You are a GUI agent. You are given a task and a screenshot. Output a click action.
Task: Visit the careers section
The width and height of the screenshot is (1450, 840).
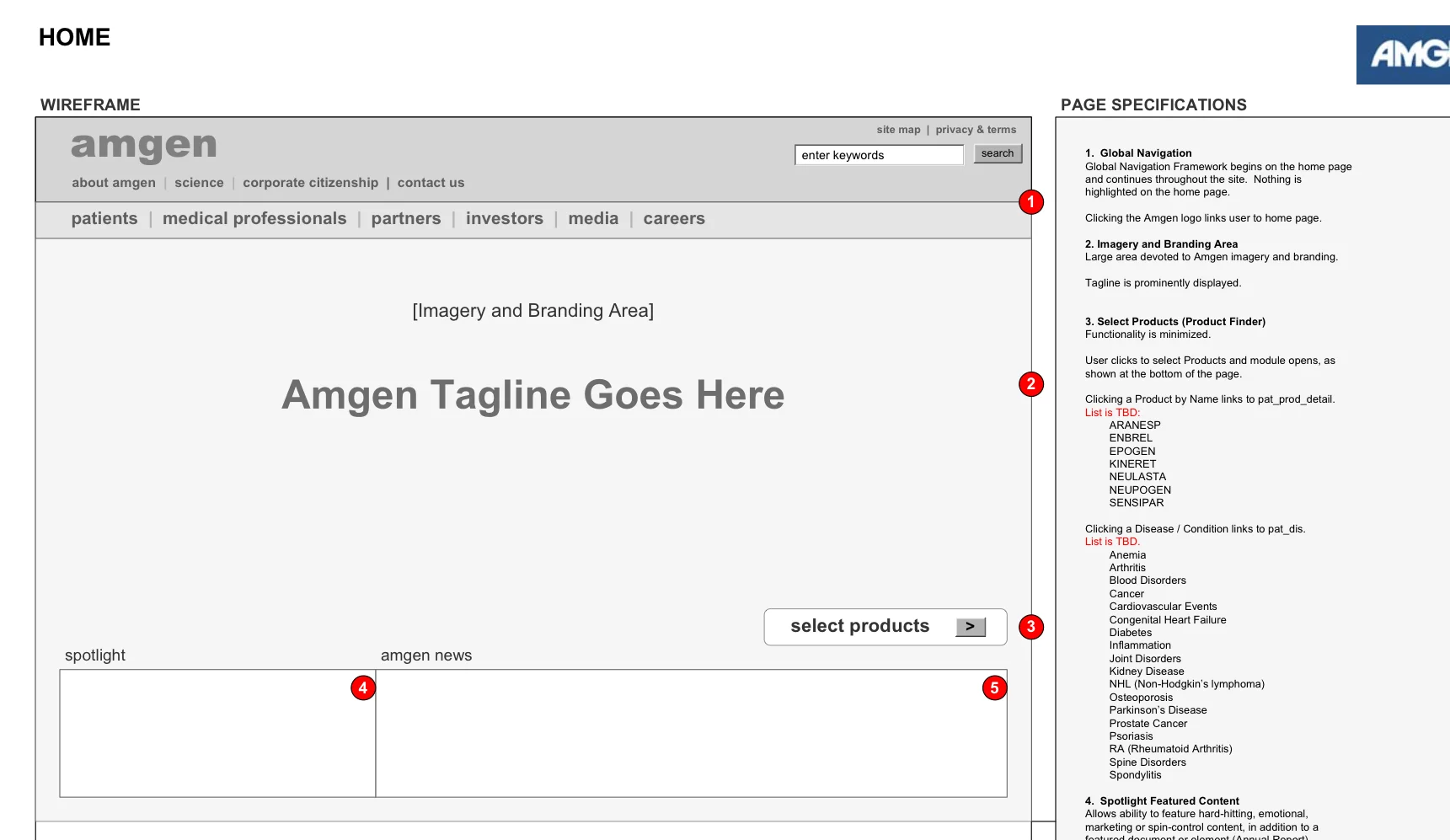pyautogui.click(x=674, y=219)
